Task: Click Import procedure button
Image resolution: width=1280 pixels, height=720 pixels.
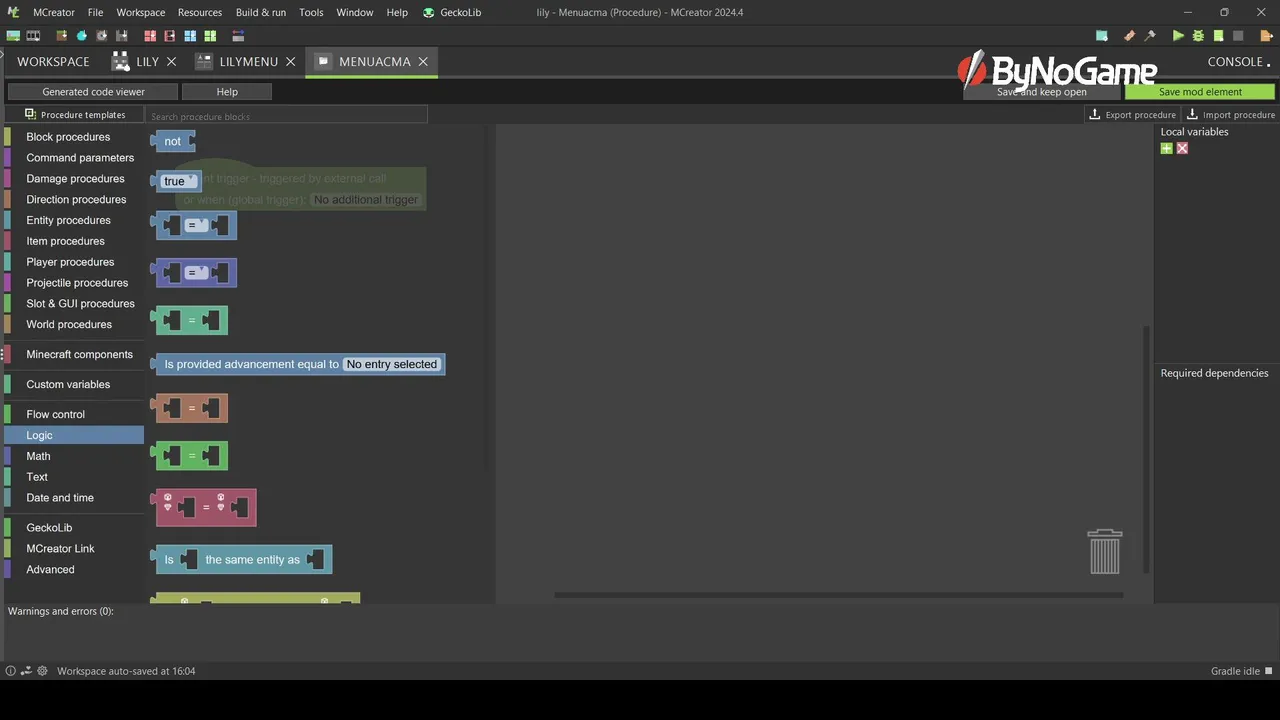Action: 1230,115
